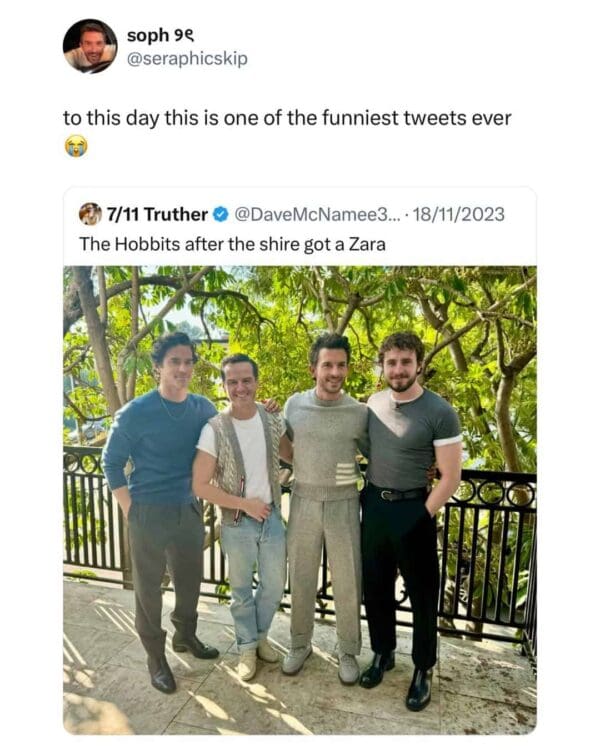The image size is (600, 750).
Task: Click the display name "soph"
Action: click(x=147, y=36)
